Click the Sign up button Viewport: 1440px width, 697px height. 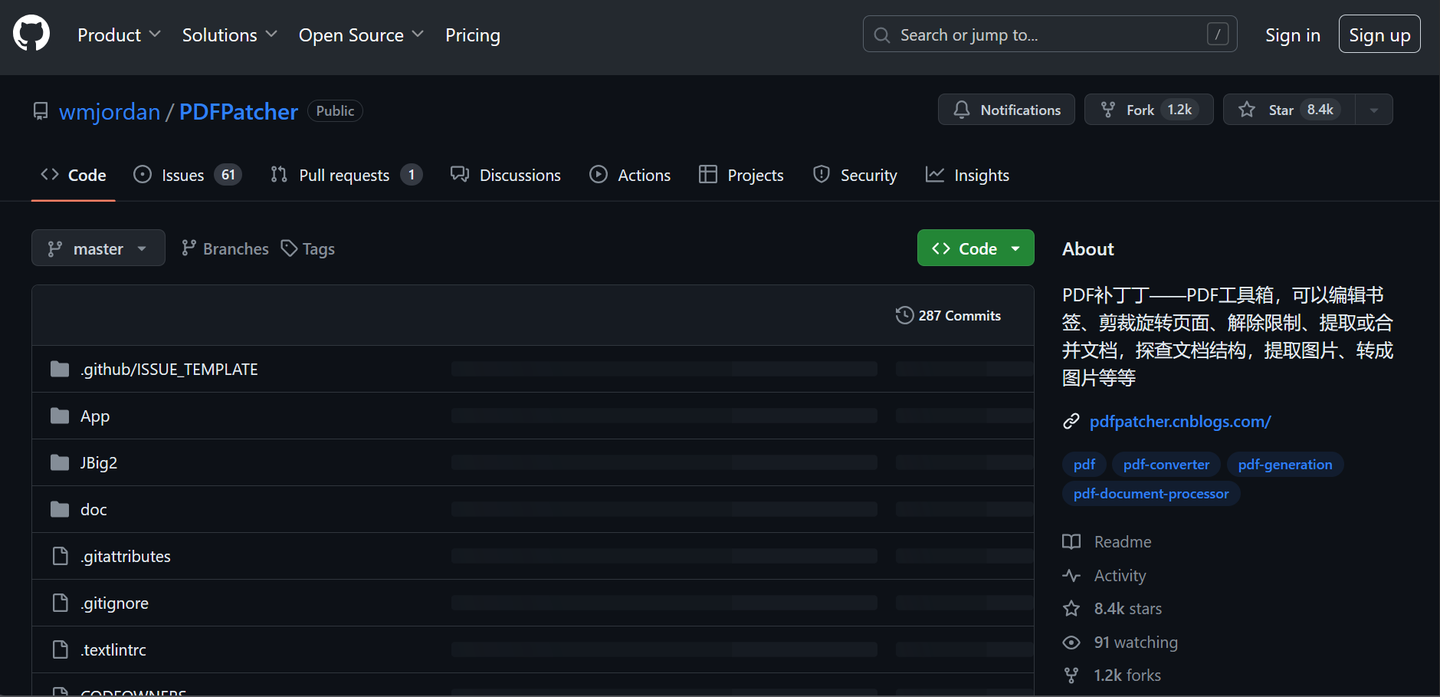coord(1379,35)
